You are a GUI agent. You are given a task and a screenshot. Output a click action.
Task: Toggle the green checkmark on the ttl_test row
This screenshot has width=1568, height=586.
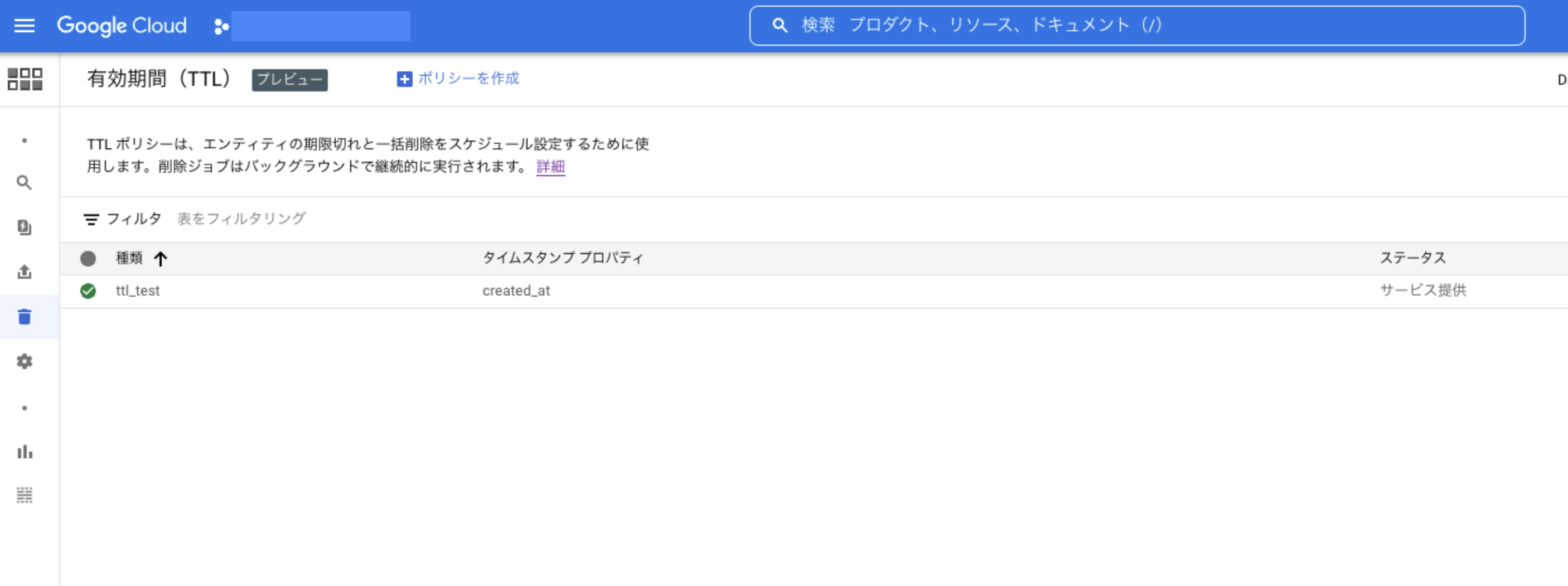click(88, 291)
